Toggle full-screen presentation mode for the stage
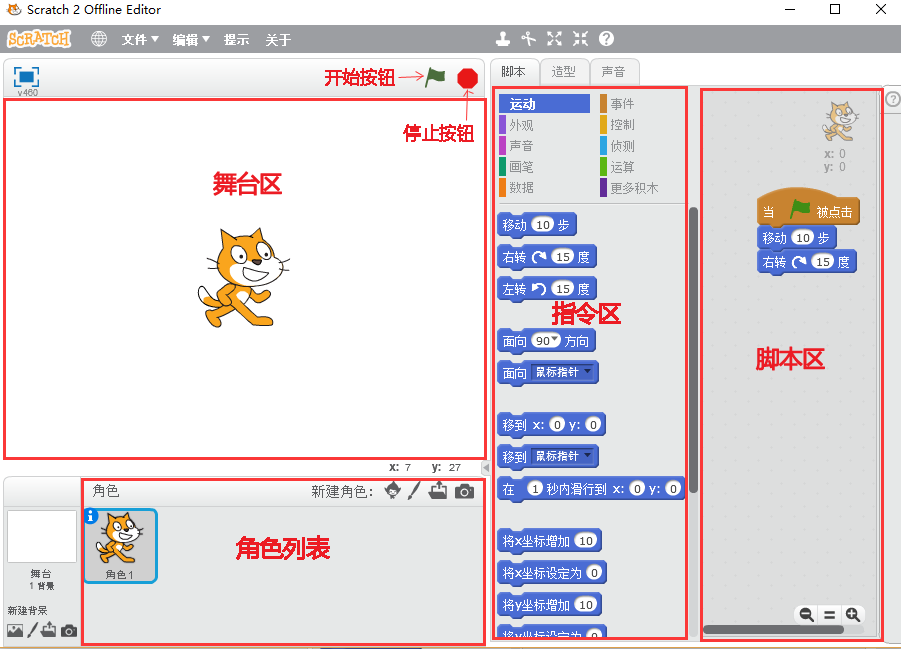The height and width of the screenshot is (649, 901). 26,77
